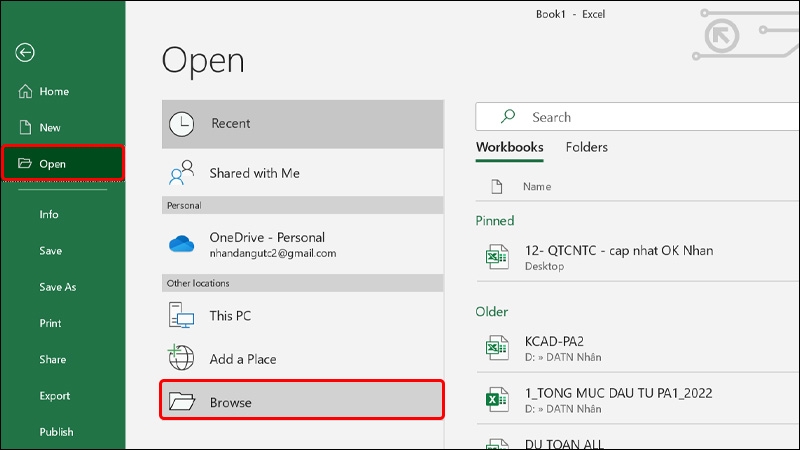Click the Older section heading
800x450 pixels.
492,312
